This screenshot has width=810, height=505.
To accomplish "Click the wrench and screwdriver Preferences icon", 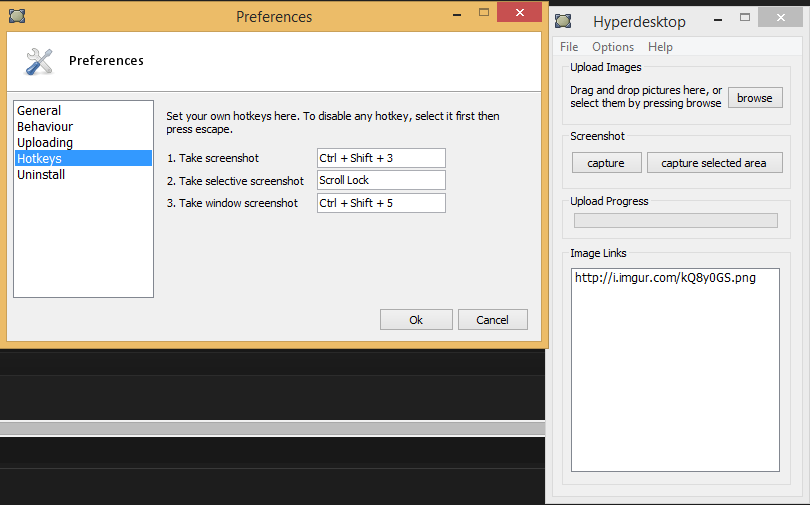I will [x=39, y=61].
